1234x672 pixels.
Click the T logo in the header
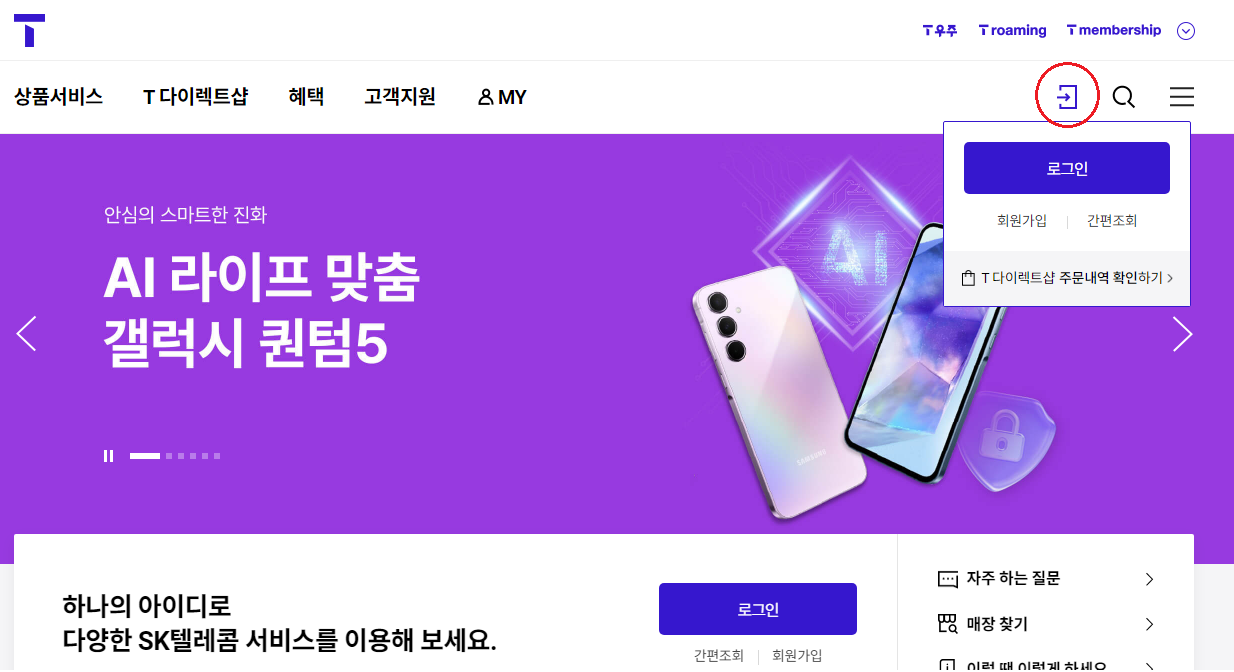pos(29,30)
